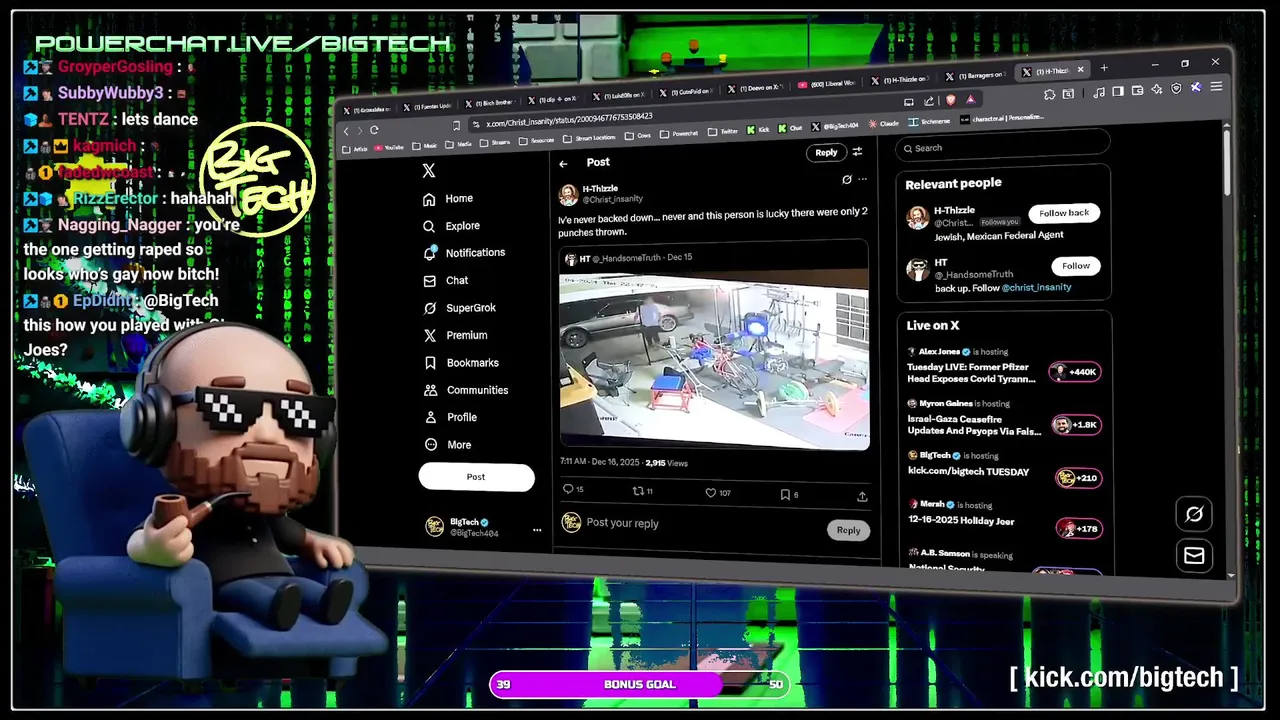Screen dimensions: 1280x720
Task: Open the browser extensions puzzle icon
Action: (1049, 94)
